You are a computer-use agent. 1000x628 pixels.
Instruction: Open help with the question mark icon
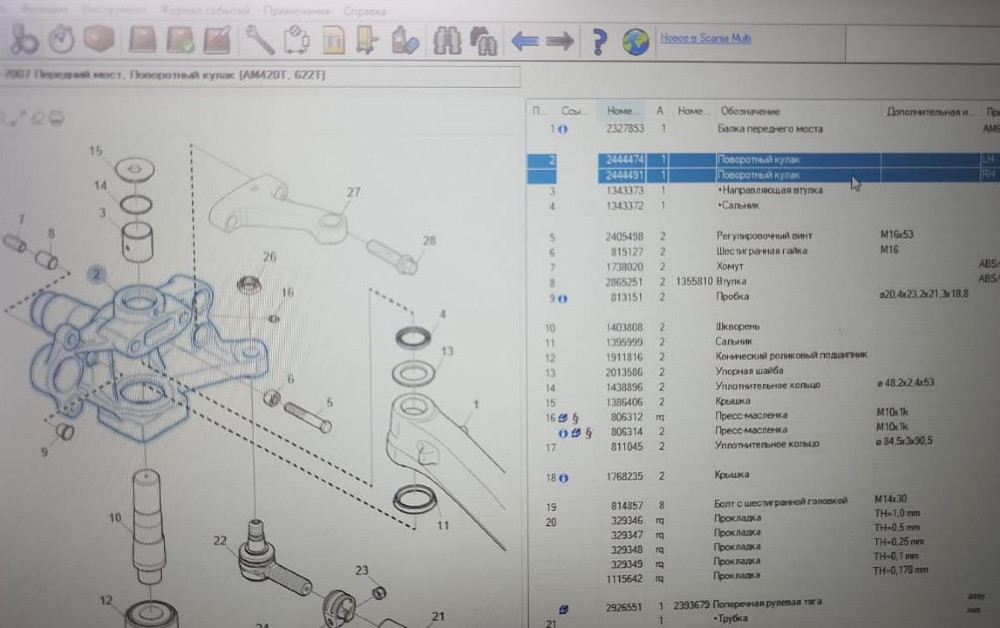click(599, 41)
